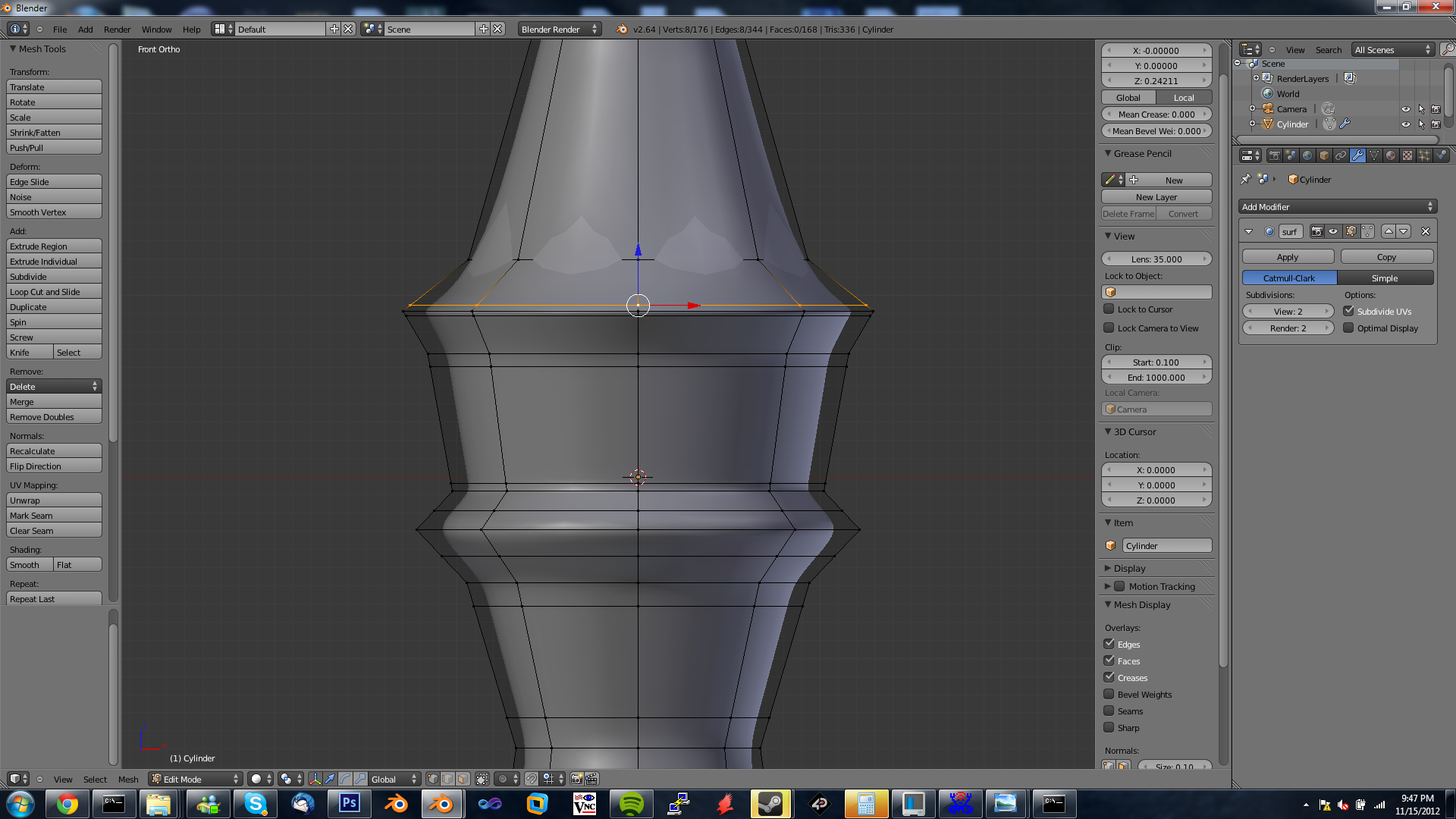Open the Window menu
Screen dimensions: 1456x819
pyautogui.click(x=156, y=29)
